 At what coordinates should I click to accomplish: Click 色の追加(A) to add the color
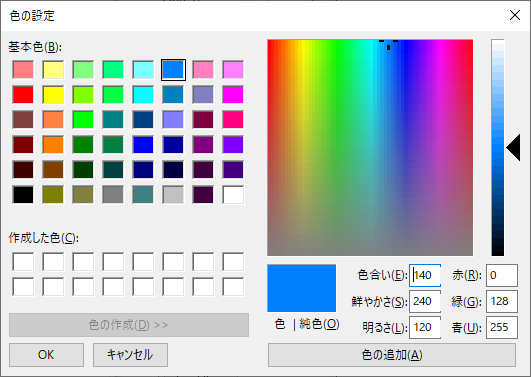[392, 355]
